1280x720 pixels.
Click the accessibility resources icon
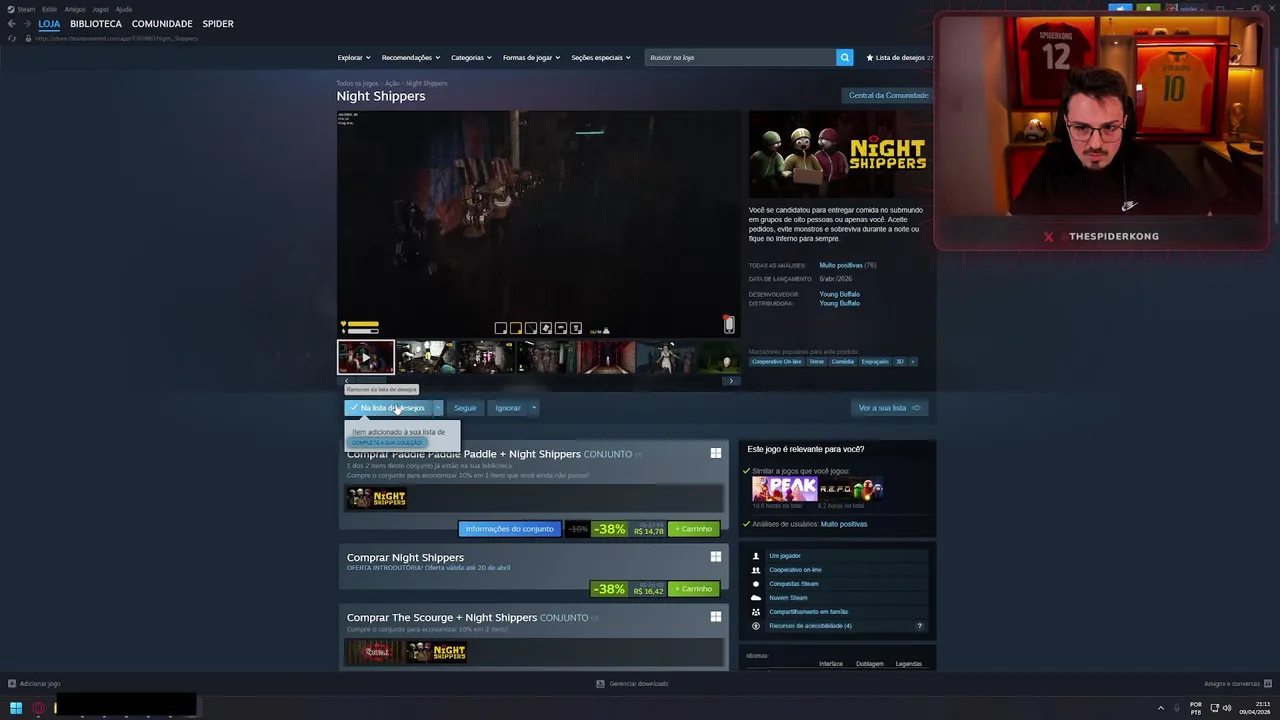coord(756,625)
